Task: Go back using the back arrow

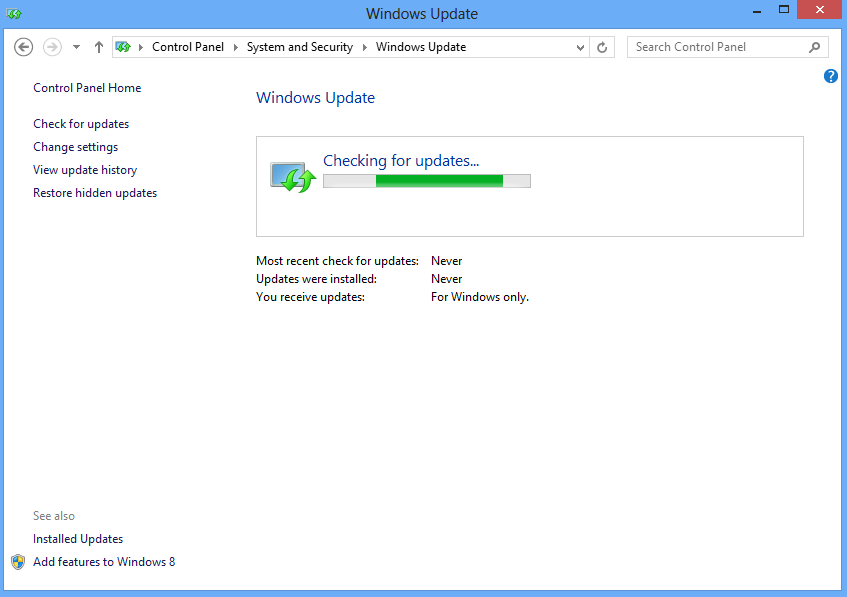Action: [23, 46]
